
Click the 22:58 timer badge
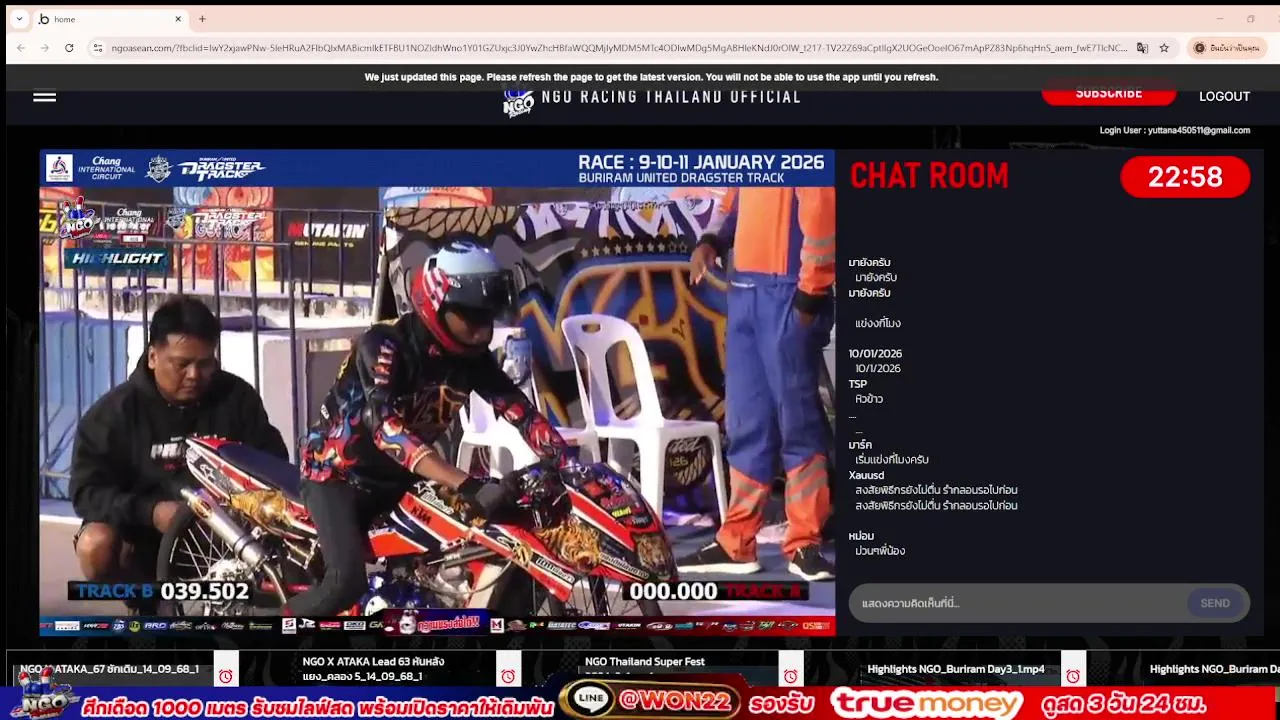(1185, 177)
